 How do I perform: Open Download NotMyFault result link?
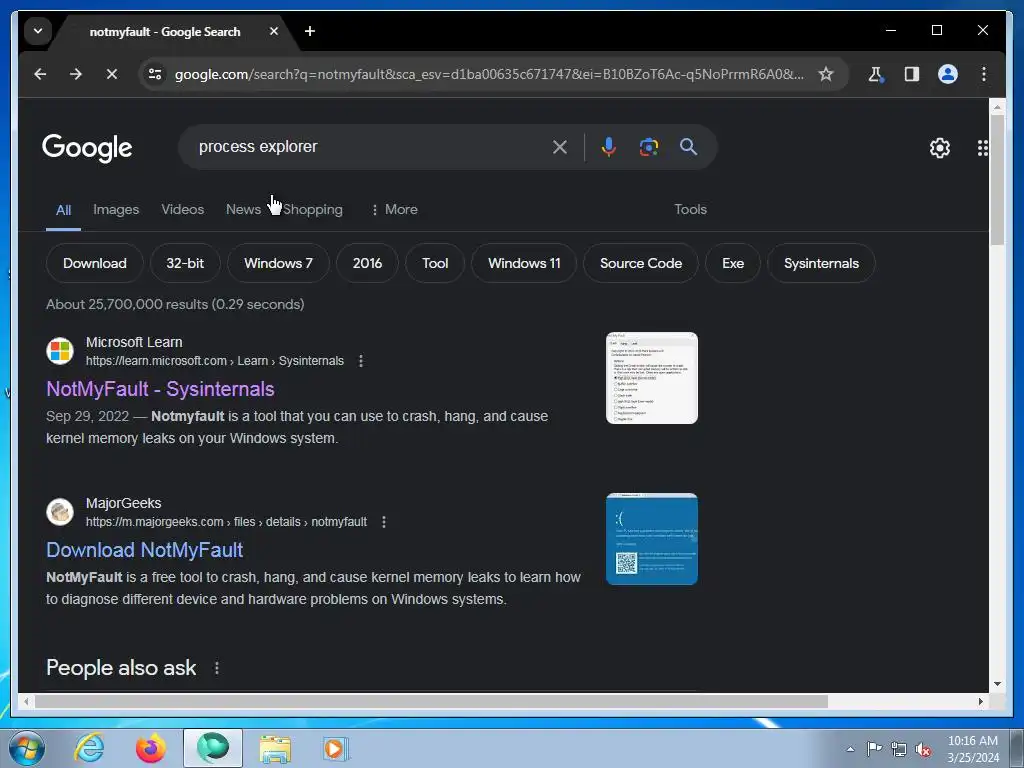144,550
